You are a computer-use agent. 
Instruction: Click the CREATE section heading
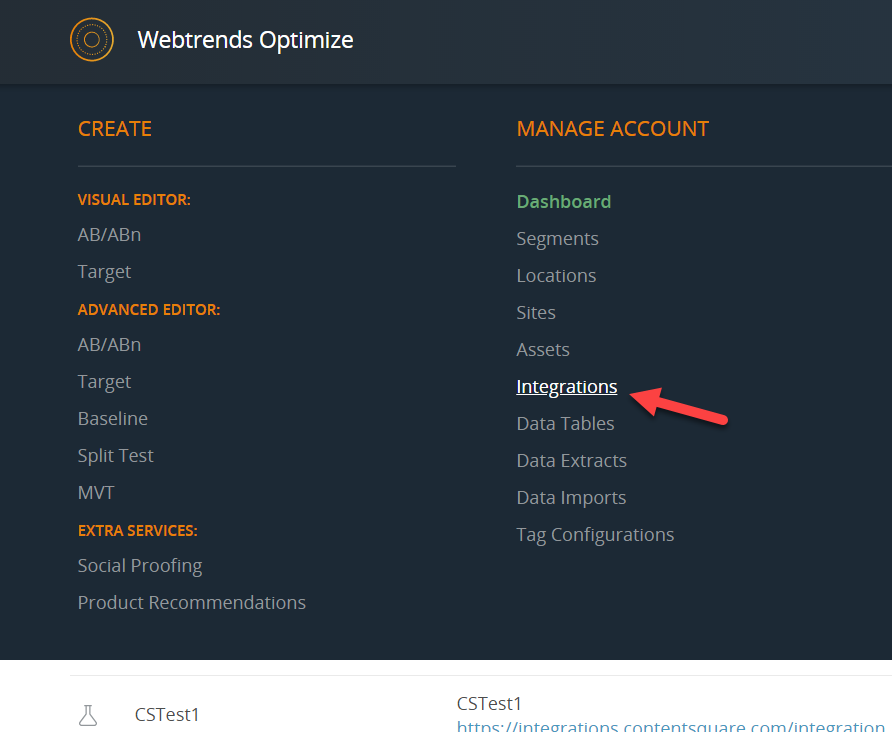coord(115,129)
